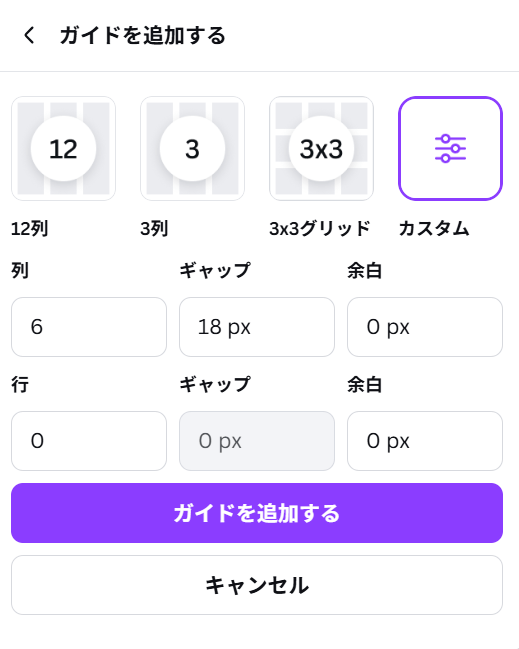The image size is (519, 649).
Task: Select the 12-column guide preset thumbnail
Action: click(63, 149)
